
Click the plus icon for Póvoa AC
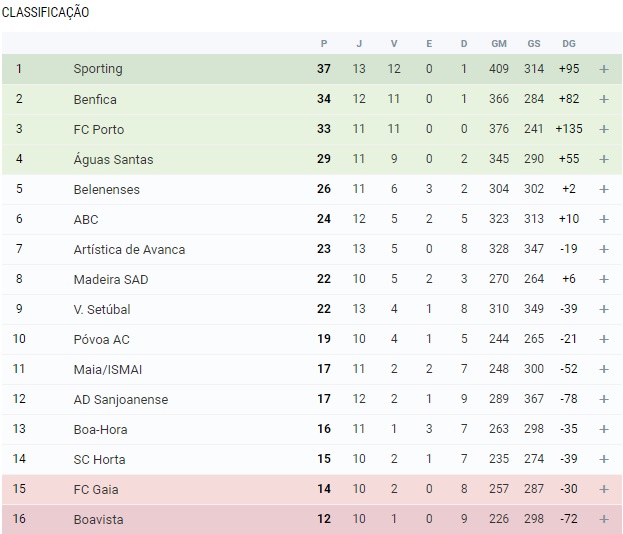603,339
